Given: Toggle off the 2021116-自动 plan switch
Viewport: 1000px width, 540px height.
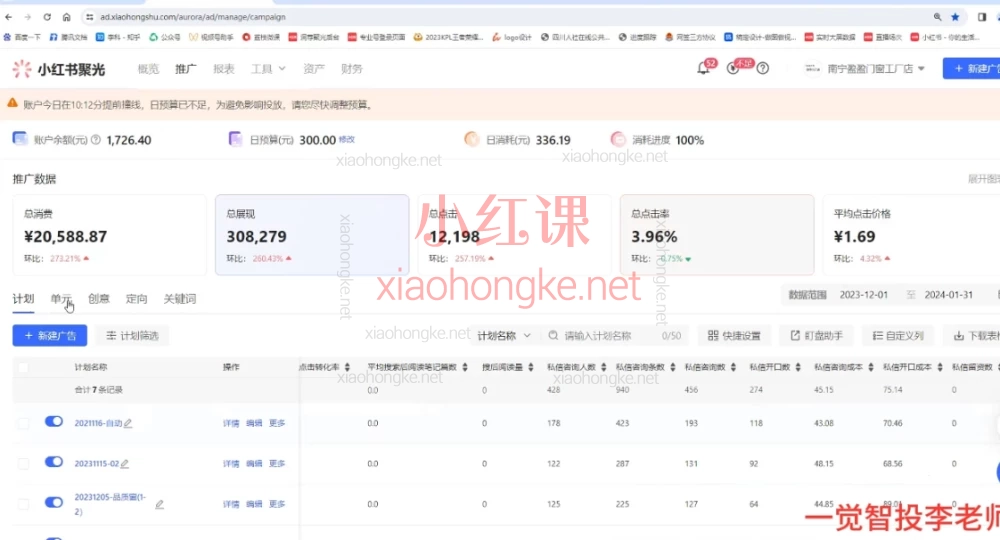Looking at the screenshot, I should 54,421.
